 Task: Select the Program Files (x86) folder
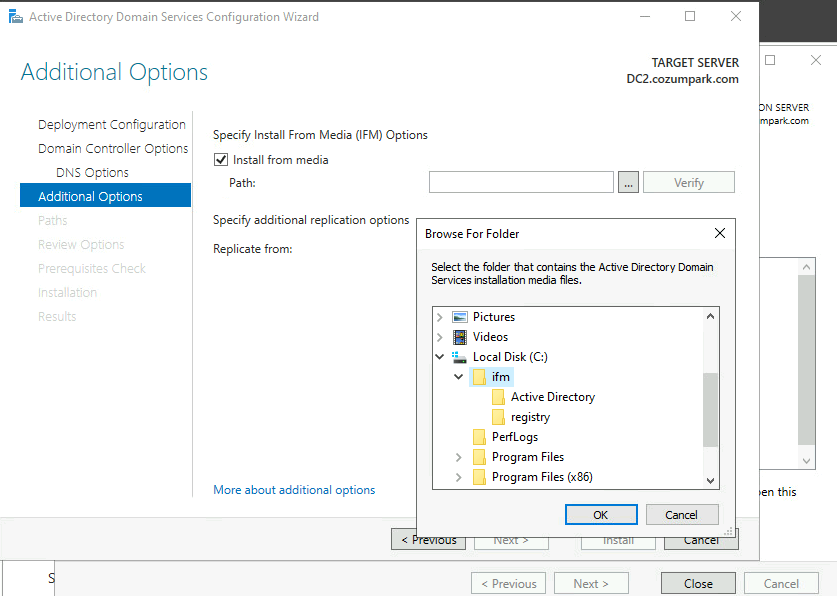pos(542,477)
